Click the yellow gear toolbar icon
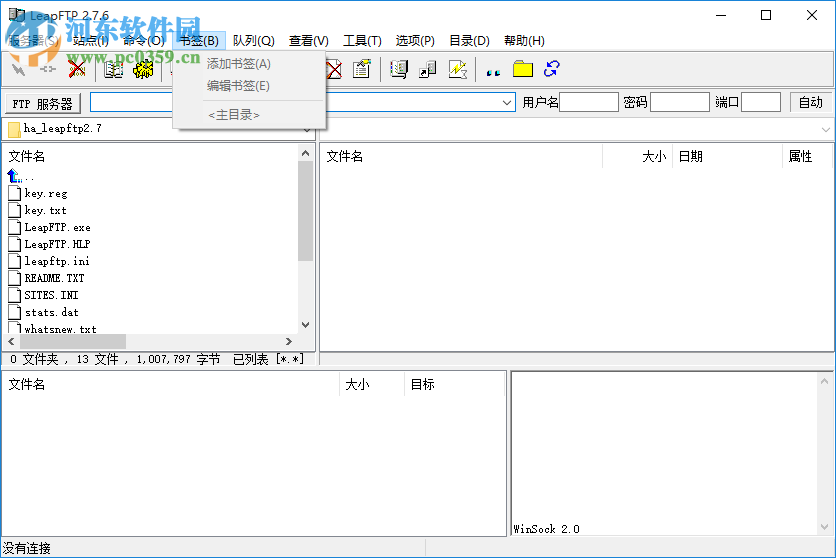The height and width of the screenshot is (558, 836). 143,69
